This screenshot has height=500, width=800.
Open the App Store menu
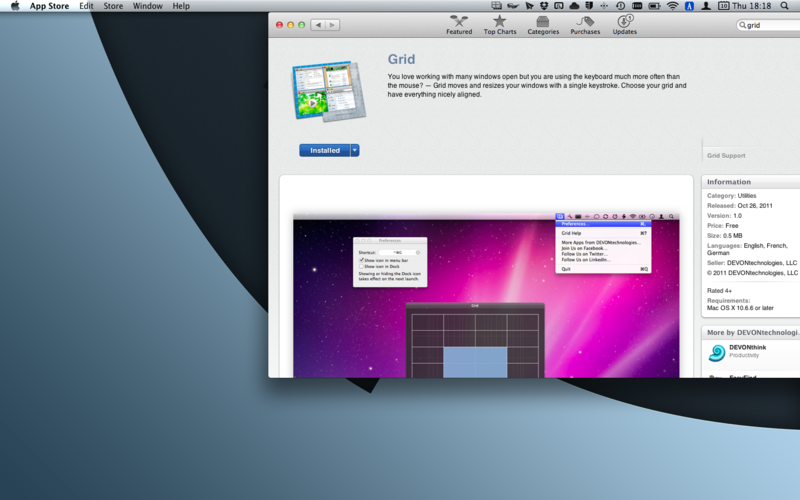pos(49,6)
